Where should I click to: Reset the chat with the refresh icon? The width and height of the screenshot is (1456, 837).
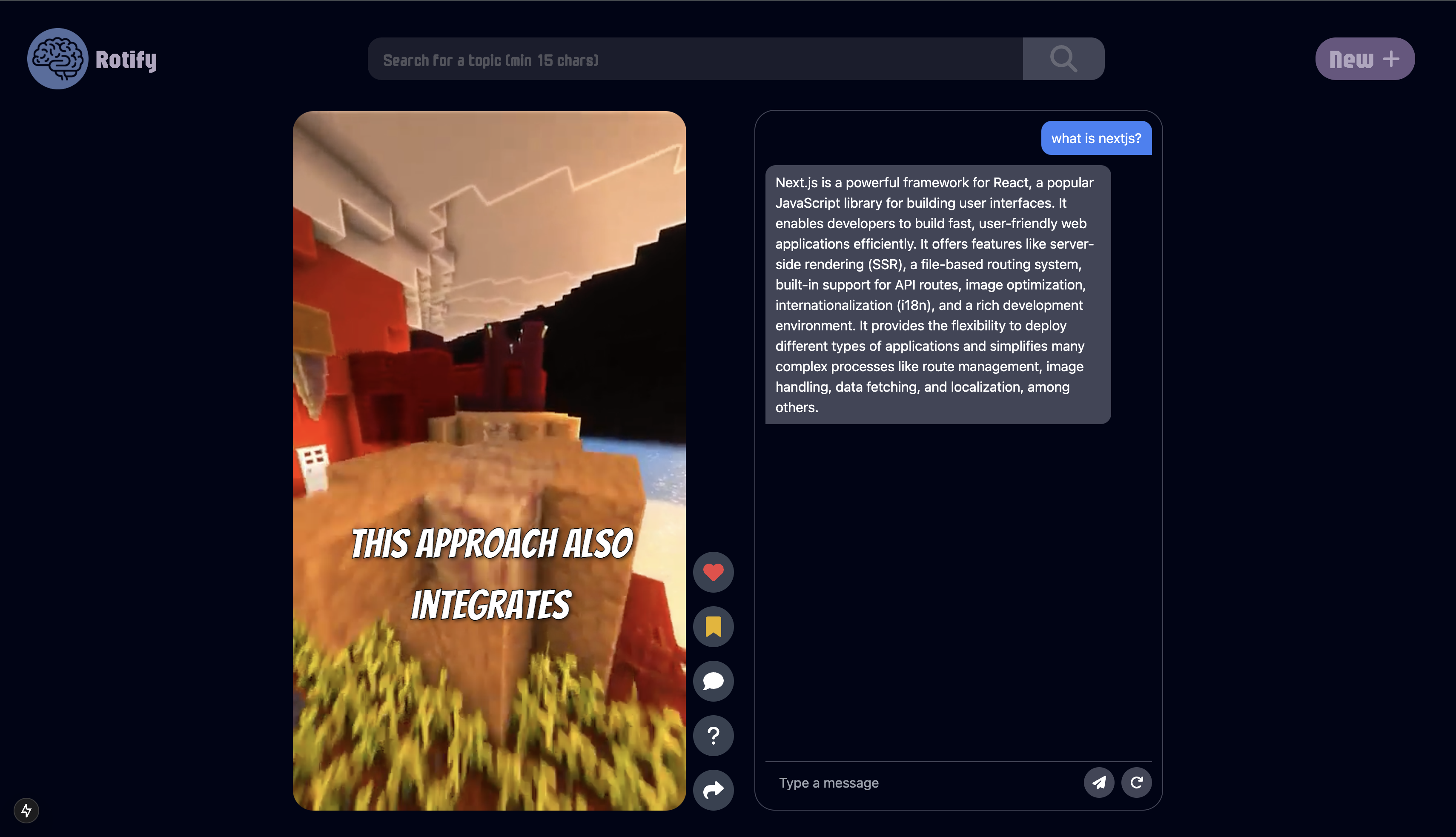(x=1136, y=783)
